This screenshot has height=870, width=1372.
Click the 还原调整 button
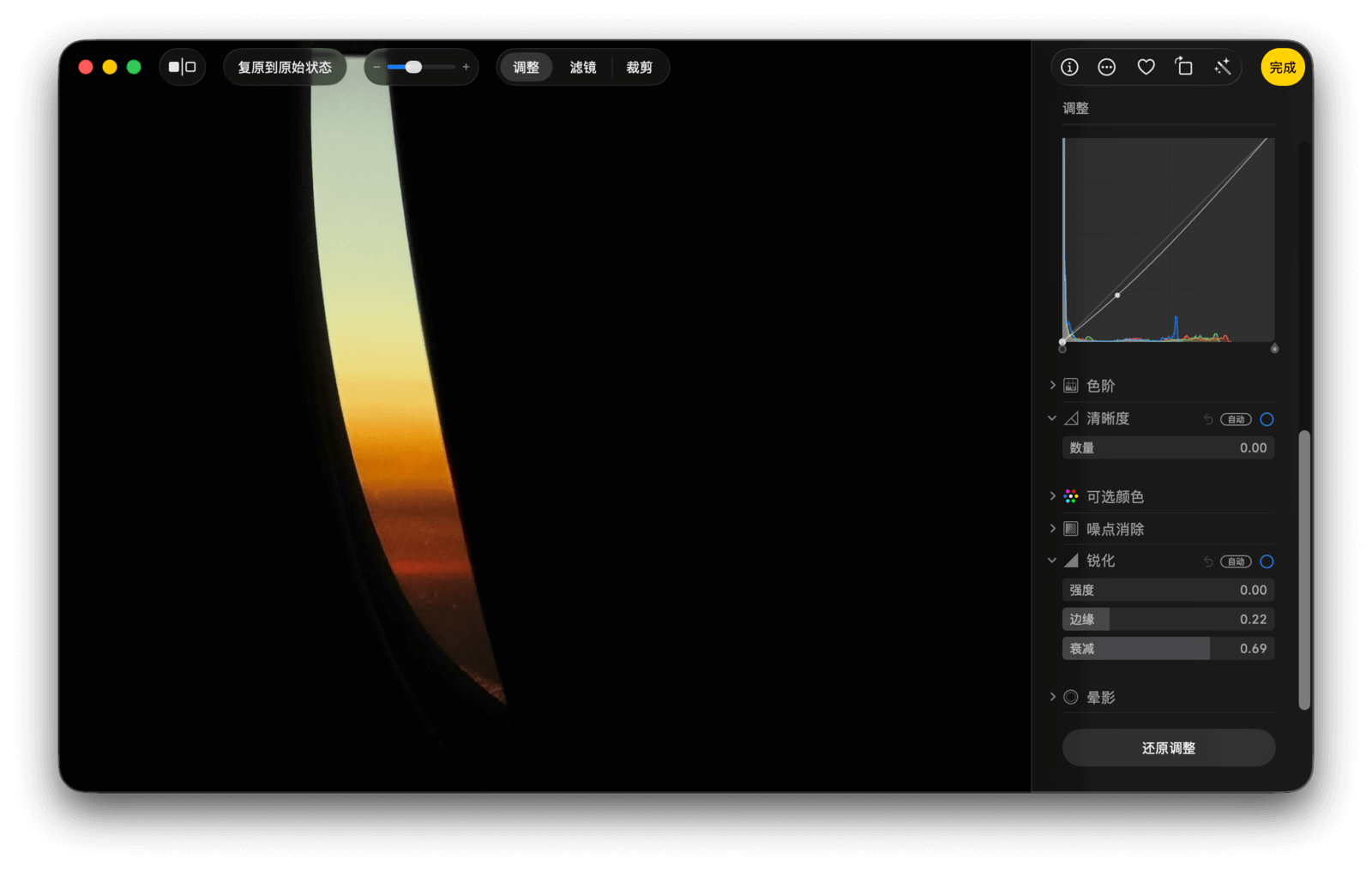[1168, 748]
